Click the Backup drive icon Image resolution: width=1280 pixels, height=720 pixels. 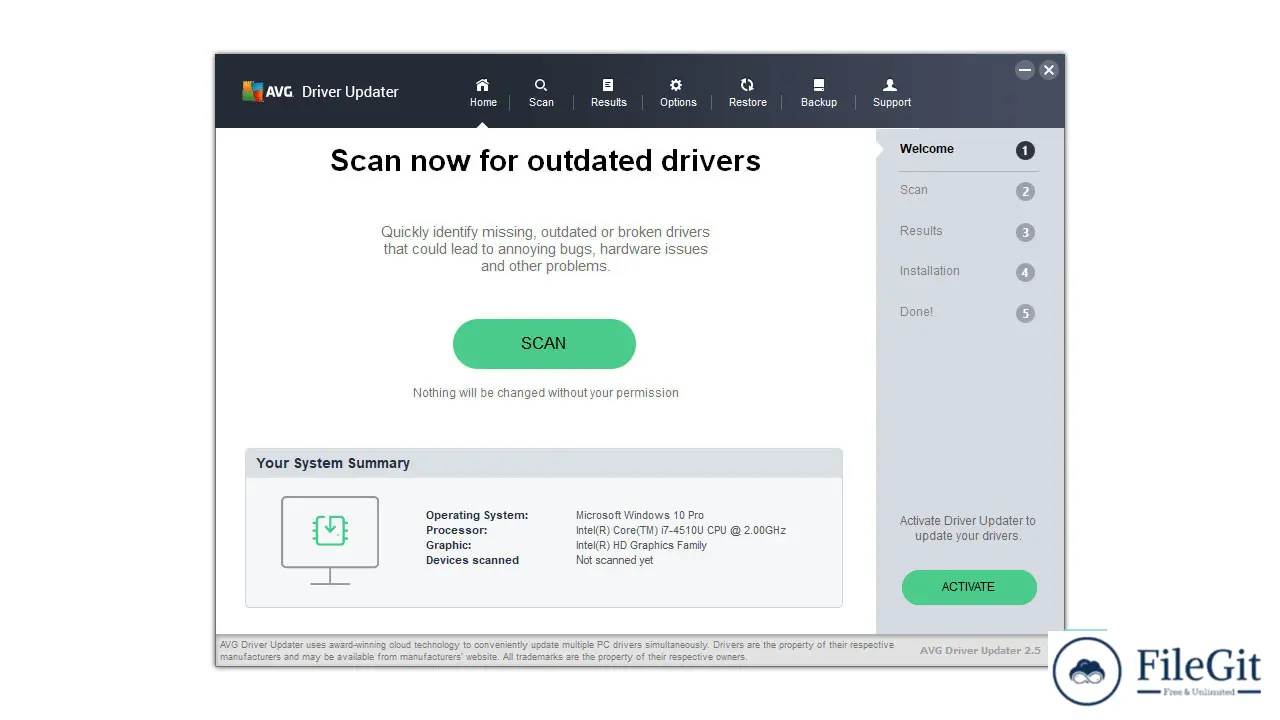tap(819, 85)
